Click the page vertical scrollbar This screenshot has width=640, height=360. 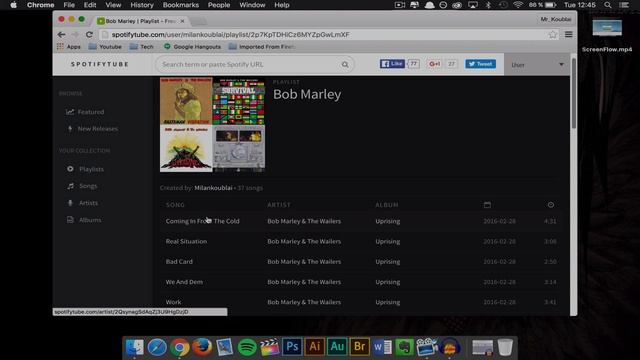click(x=573, y=93)
